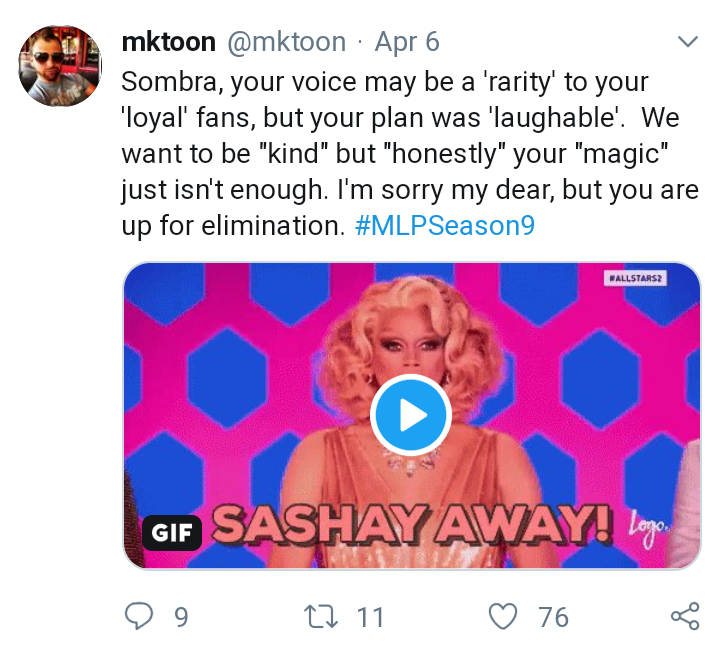The height and width of the screenshot is (660, 720).
Task: Click the reply count 9
Action: [181, 617]
